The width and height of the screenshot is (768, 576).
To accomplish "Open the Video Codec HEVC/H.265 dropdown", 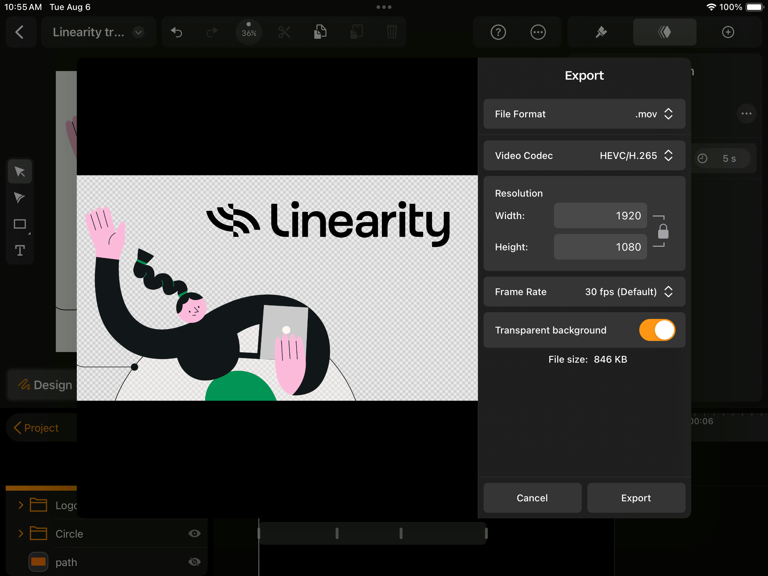I will click(584, 156).
